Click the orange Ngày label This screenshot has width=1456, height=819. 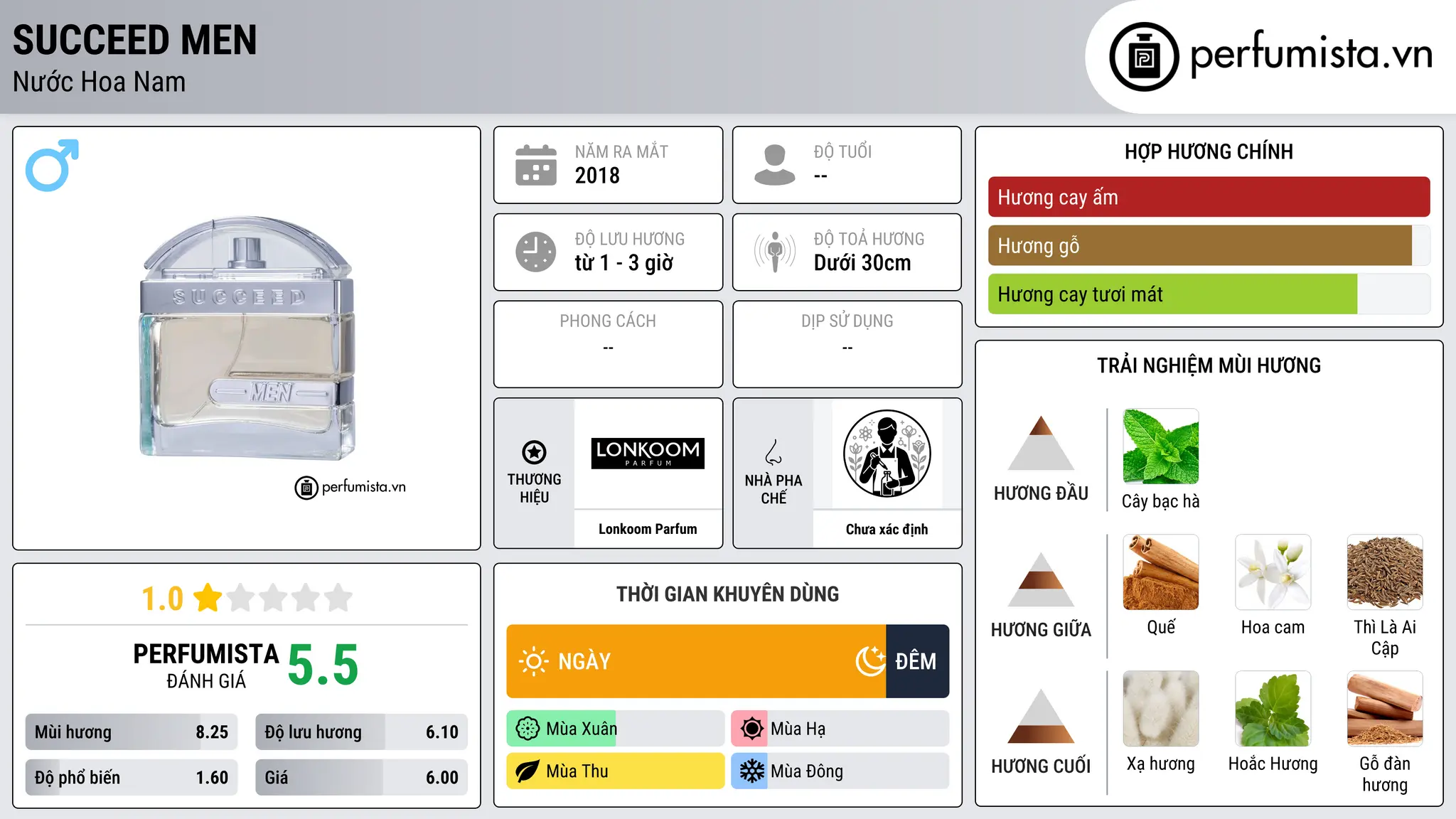coord(584,661)
